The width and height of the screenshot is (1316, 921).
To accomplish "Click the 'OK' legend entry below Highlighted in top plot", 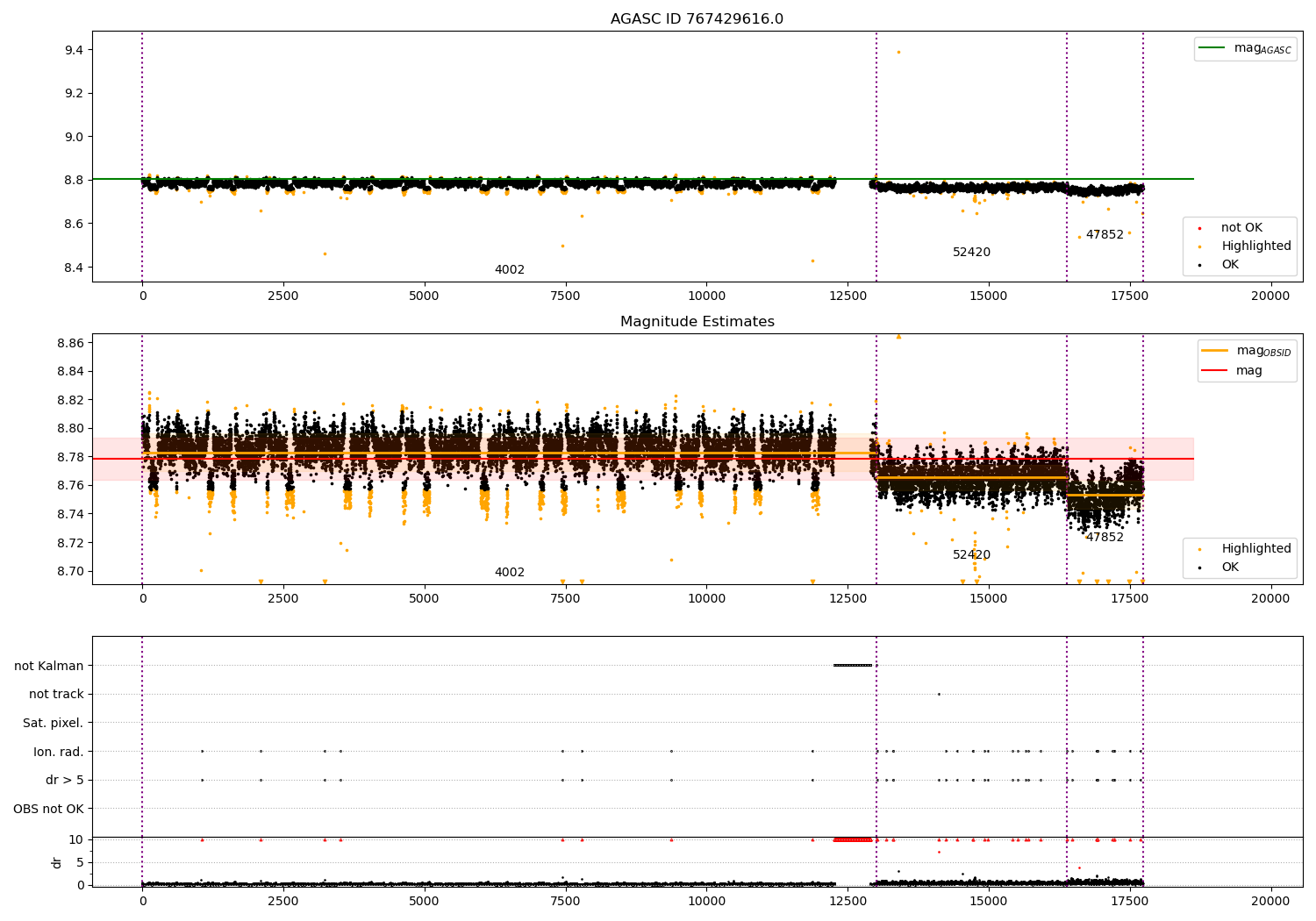I will (x=1219, y=265).
